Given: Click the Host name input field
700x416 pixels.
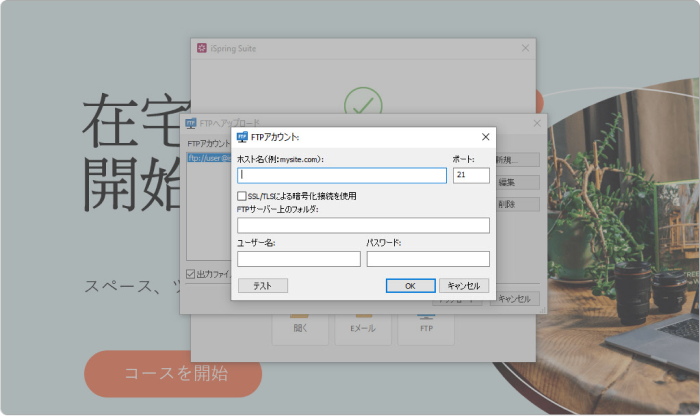Looking at the screenshot, I should coord(342,175).
